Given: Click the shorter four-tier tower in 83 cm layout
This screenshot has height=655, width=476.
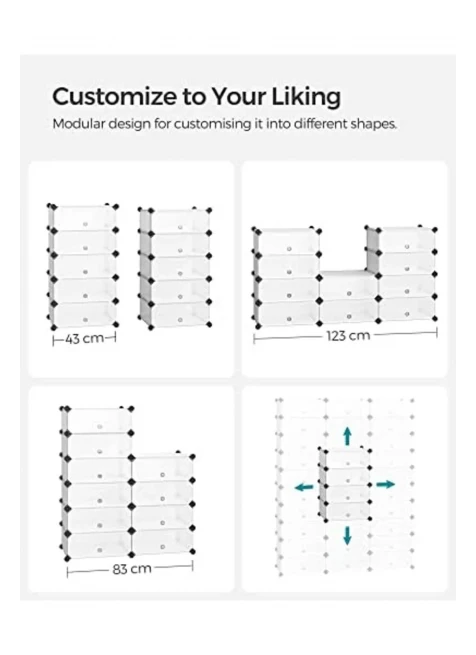Looking at the screenshot, I should click(x=163, y=504).
